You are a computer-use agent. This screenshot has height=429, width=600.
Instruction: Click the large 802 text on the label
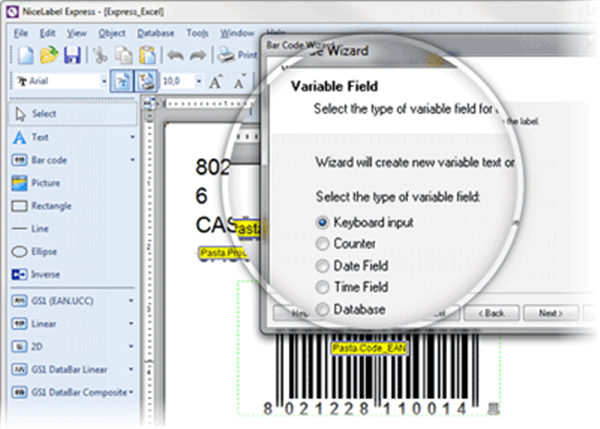(213, 167)
